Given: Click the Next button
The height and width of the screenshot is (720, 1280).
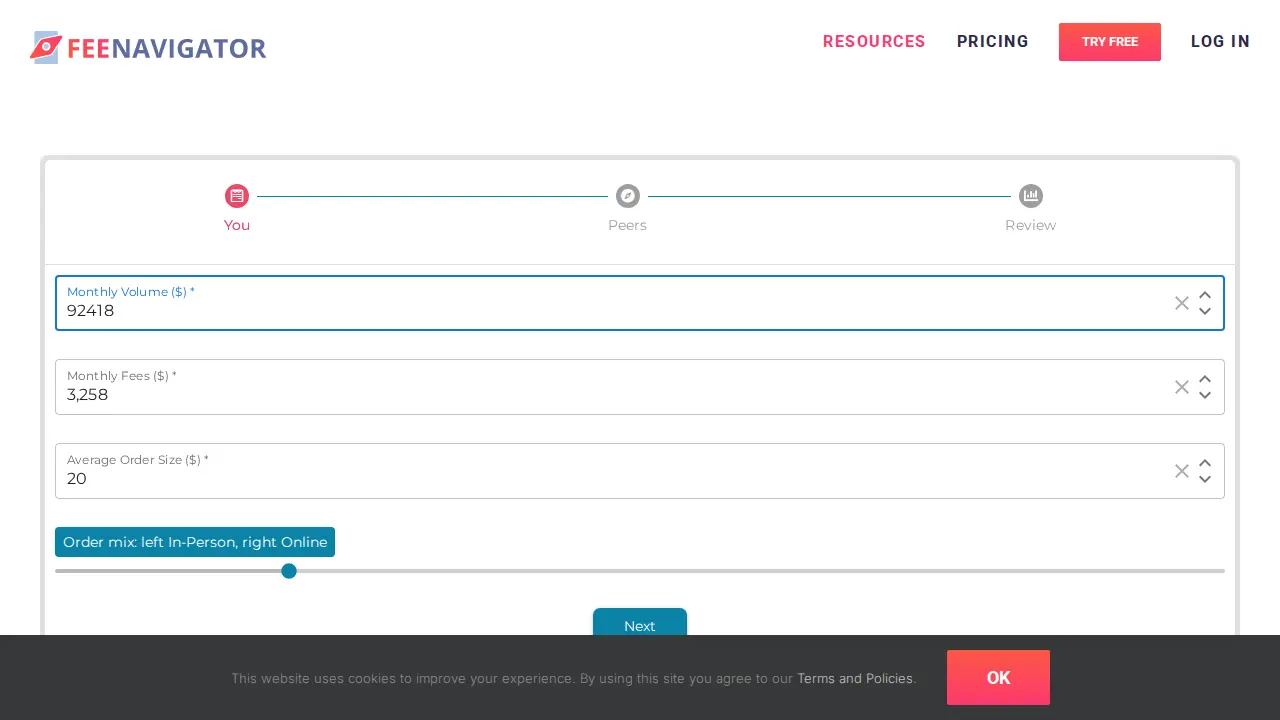Looking at the screenshot, I should (x=640, y=622).
